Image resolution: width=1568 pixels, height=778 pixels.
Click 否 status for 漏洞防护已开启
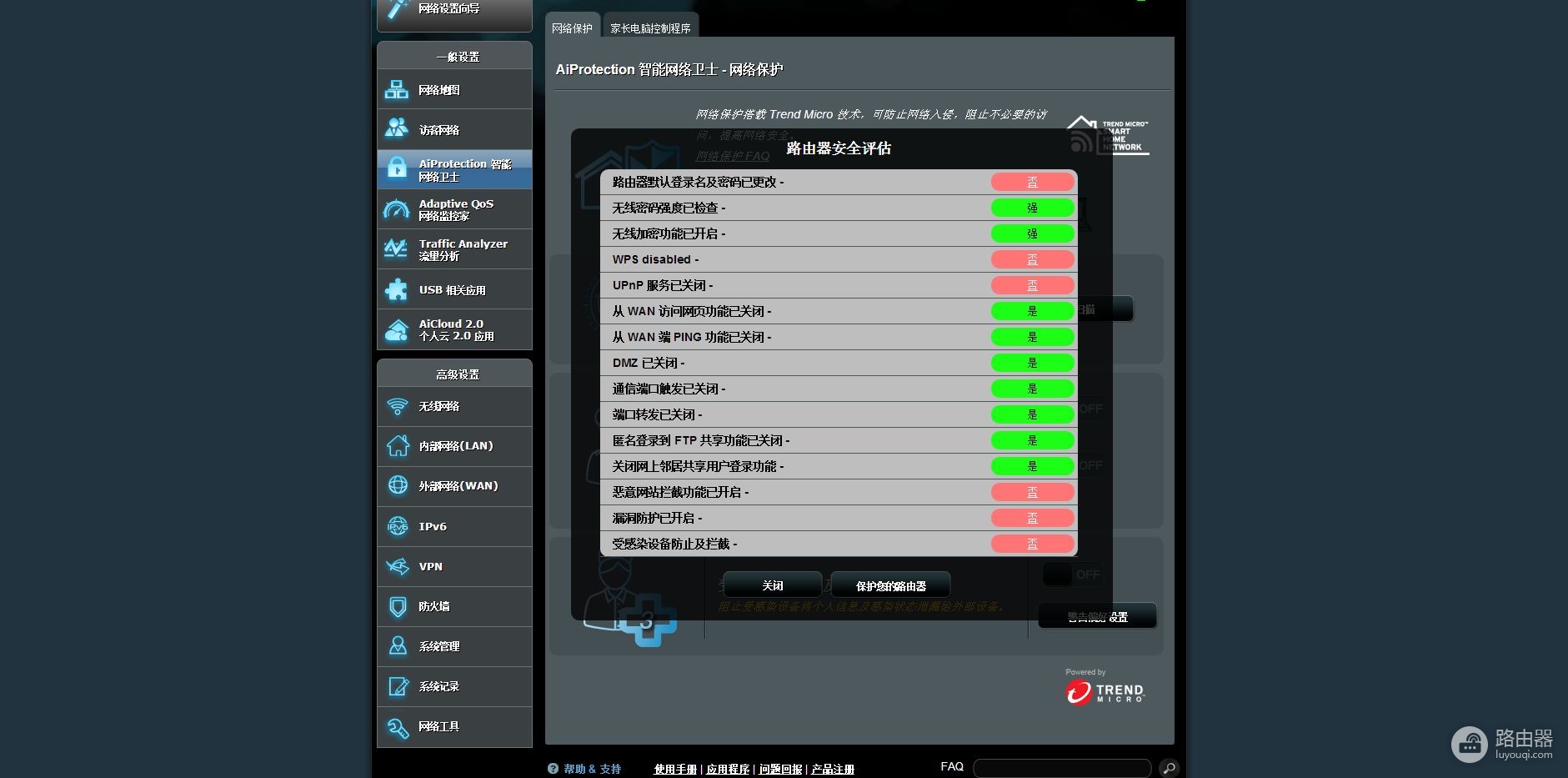[1032, 518]
